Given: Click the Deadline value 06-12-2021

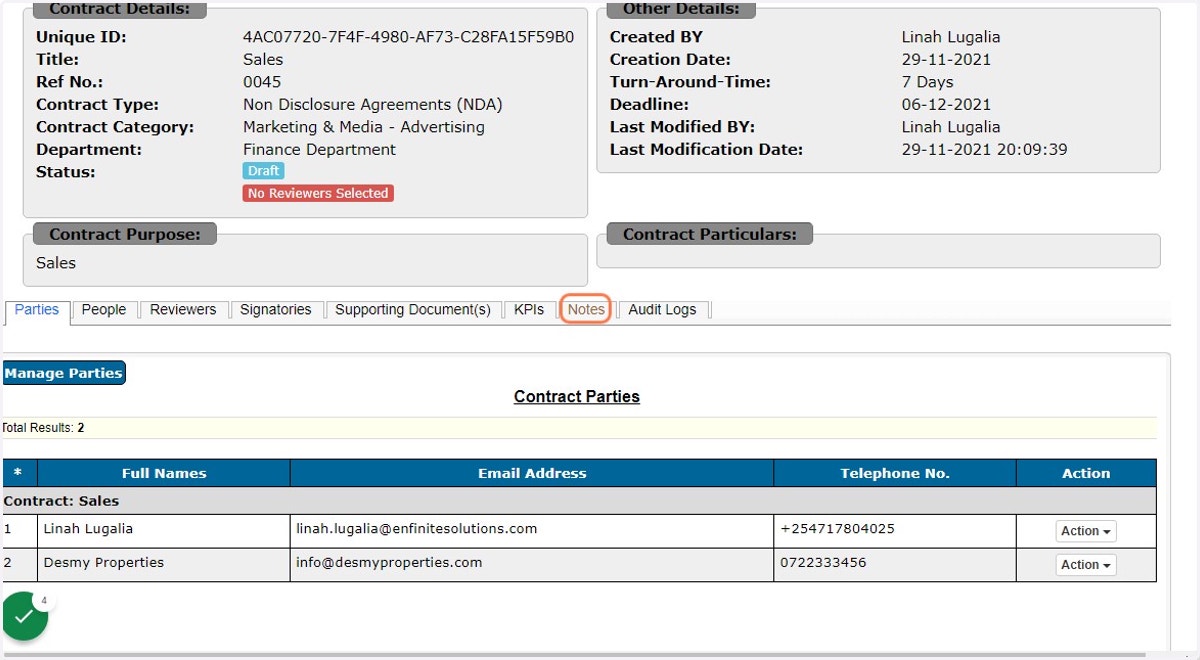Looking at the screenshot, I should pyautogui.click(x=946, y=104).
